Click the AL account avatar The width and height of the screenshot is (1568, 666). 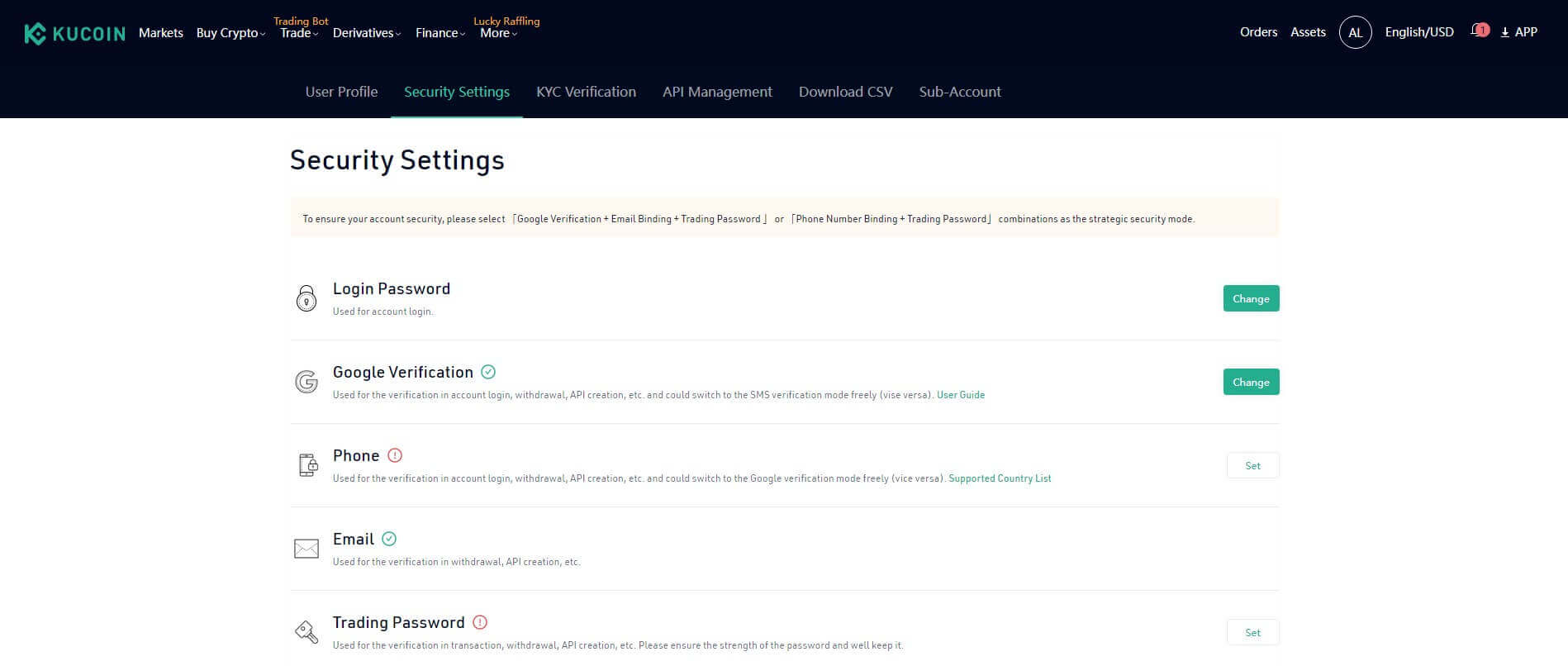pos(1355,32)
